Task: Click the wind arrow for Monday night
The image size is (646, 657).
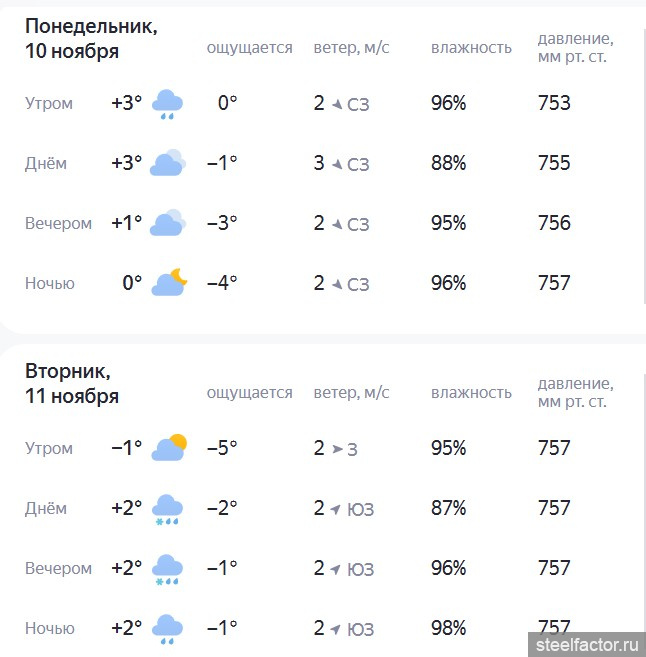Action: (x=337, y=284)
